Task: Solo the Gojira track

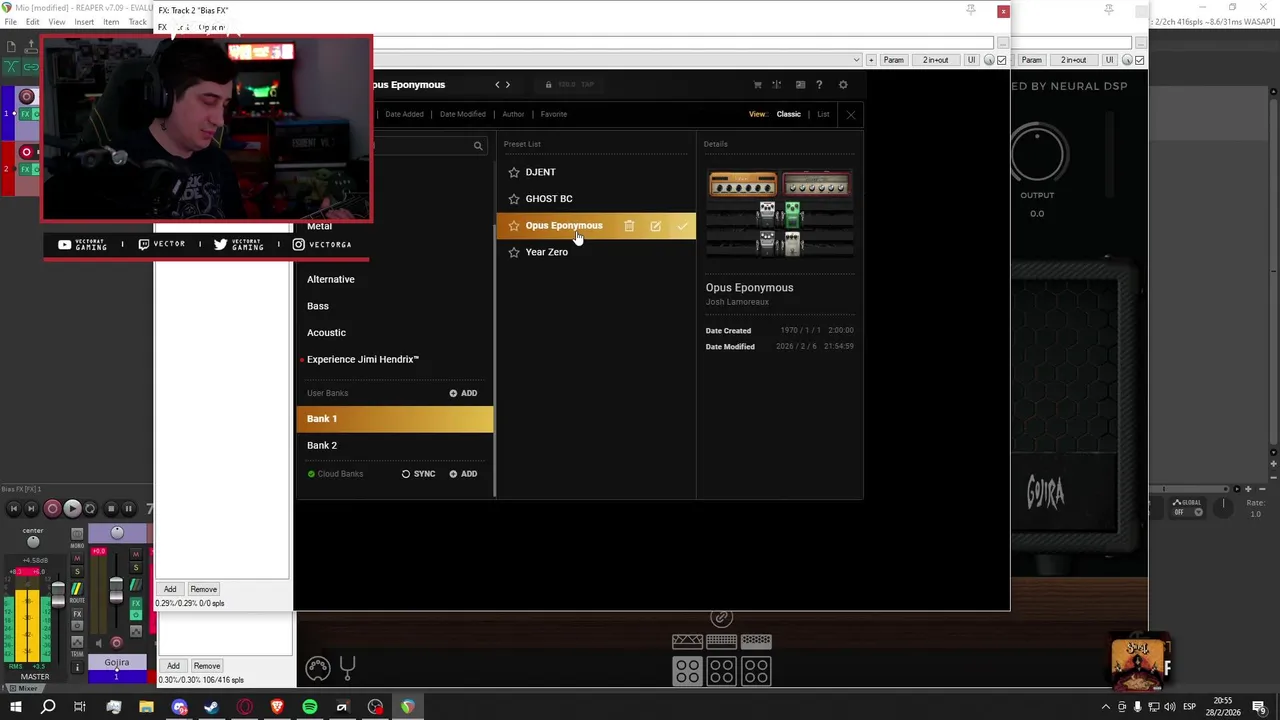Action: tap(136, 568)
